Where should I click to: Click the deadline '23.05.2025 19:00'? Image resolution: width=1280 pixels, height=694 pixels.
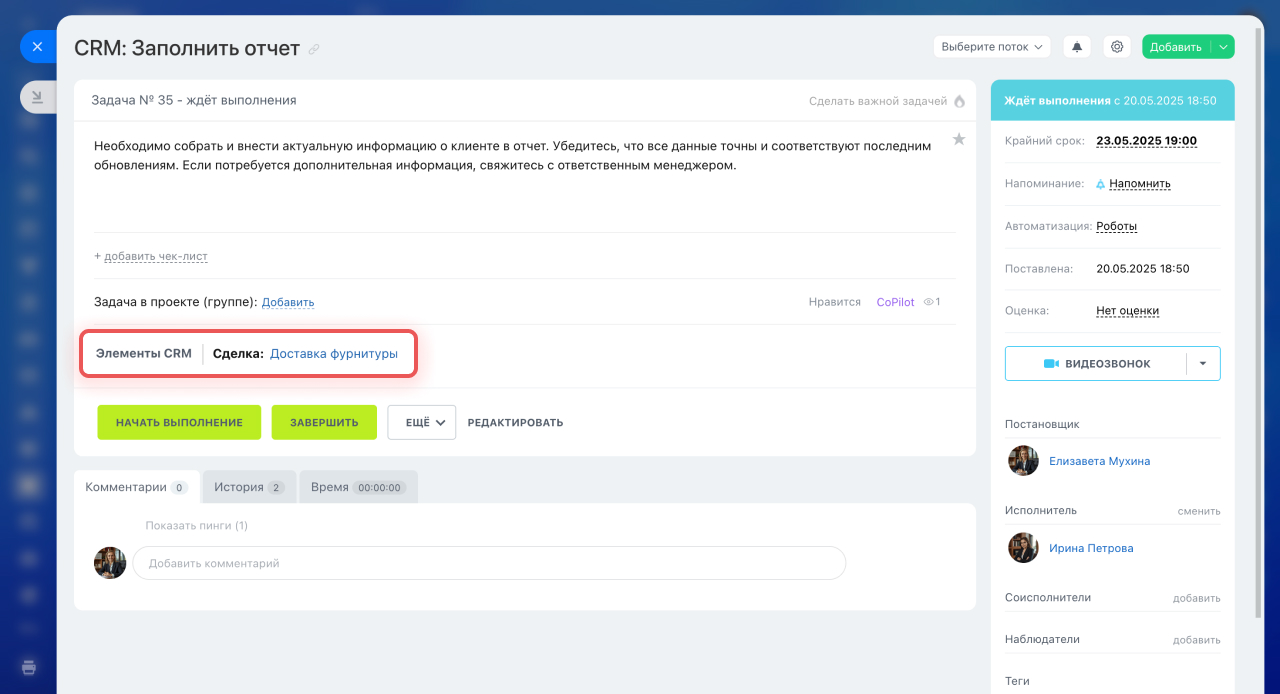click(1147, 141)
